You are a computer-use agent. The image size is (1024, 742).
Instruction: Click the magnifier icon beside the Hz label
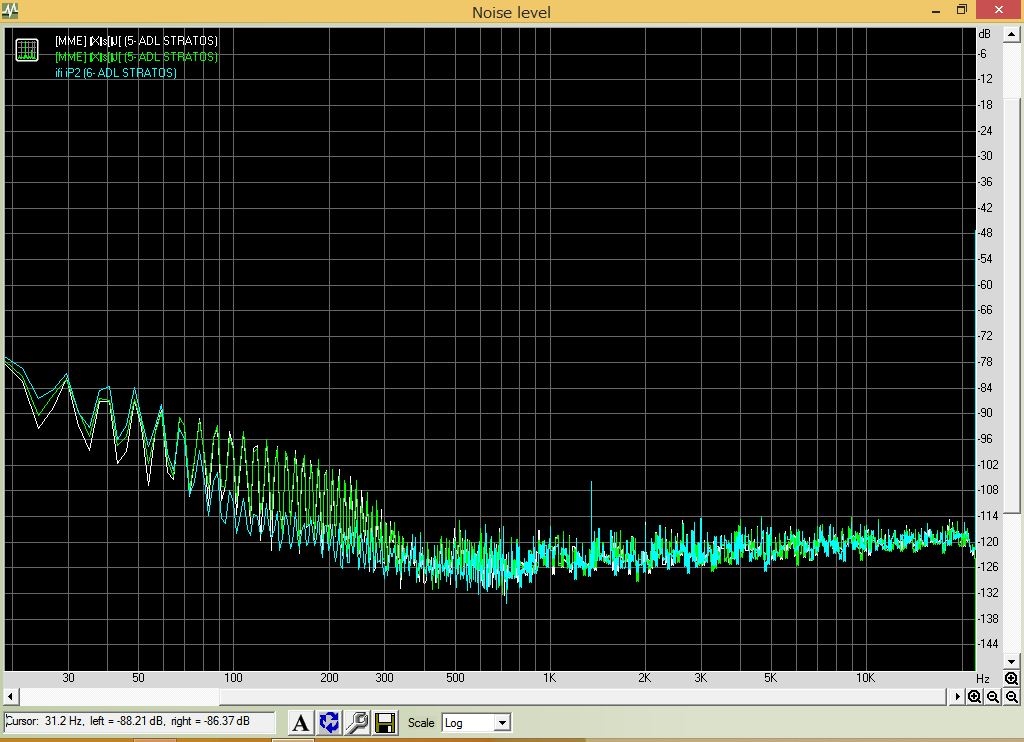(1012, 679)
